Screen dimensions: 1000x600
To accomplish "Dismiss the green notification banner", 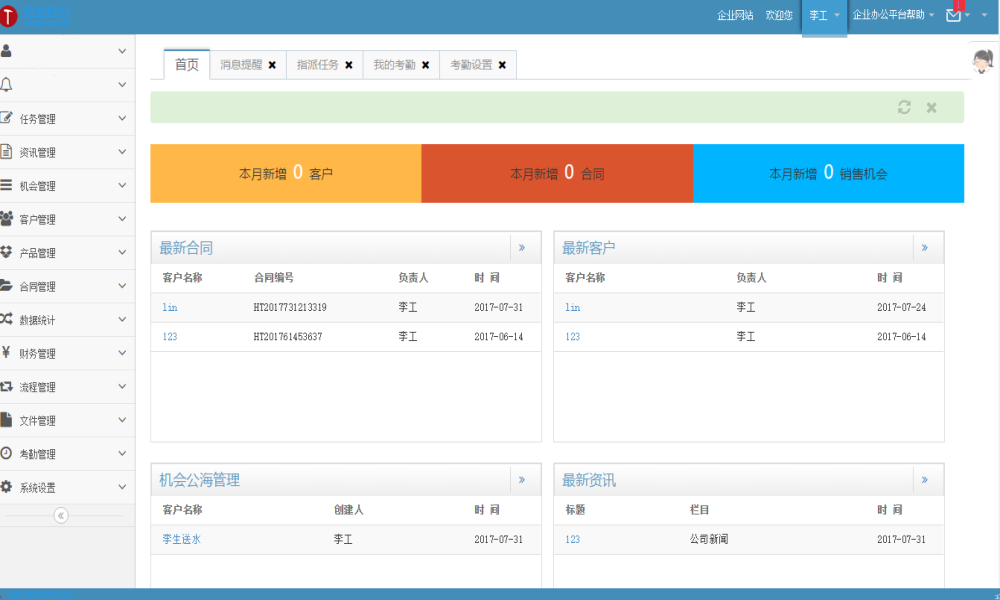I will coord(932,108).
